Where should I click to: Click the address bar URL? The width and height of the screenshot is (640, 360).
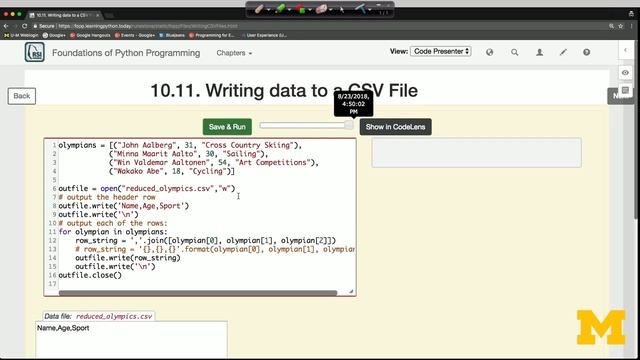(148, 26)
